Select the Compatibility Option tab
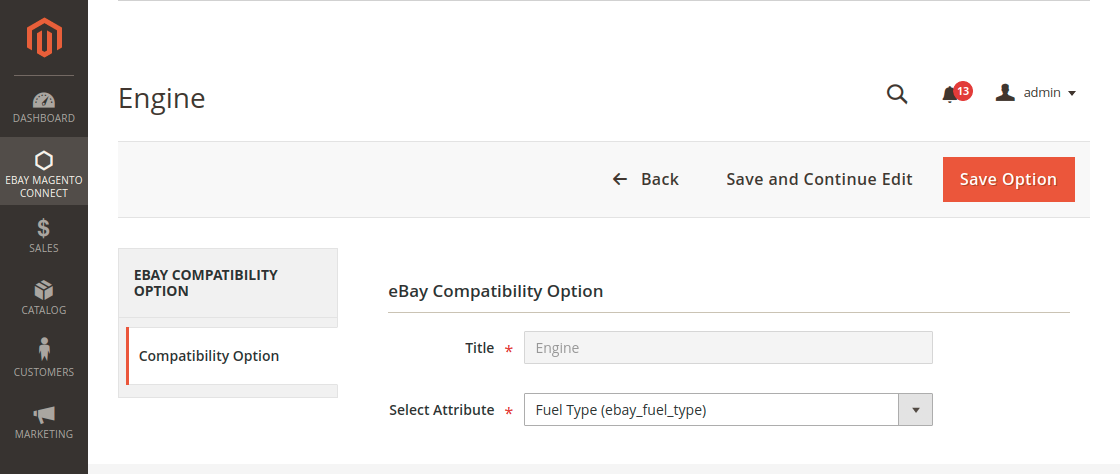The image size is (1120, 474). coord(209,356)
